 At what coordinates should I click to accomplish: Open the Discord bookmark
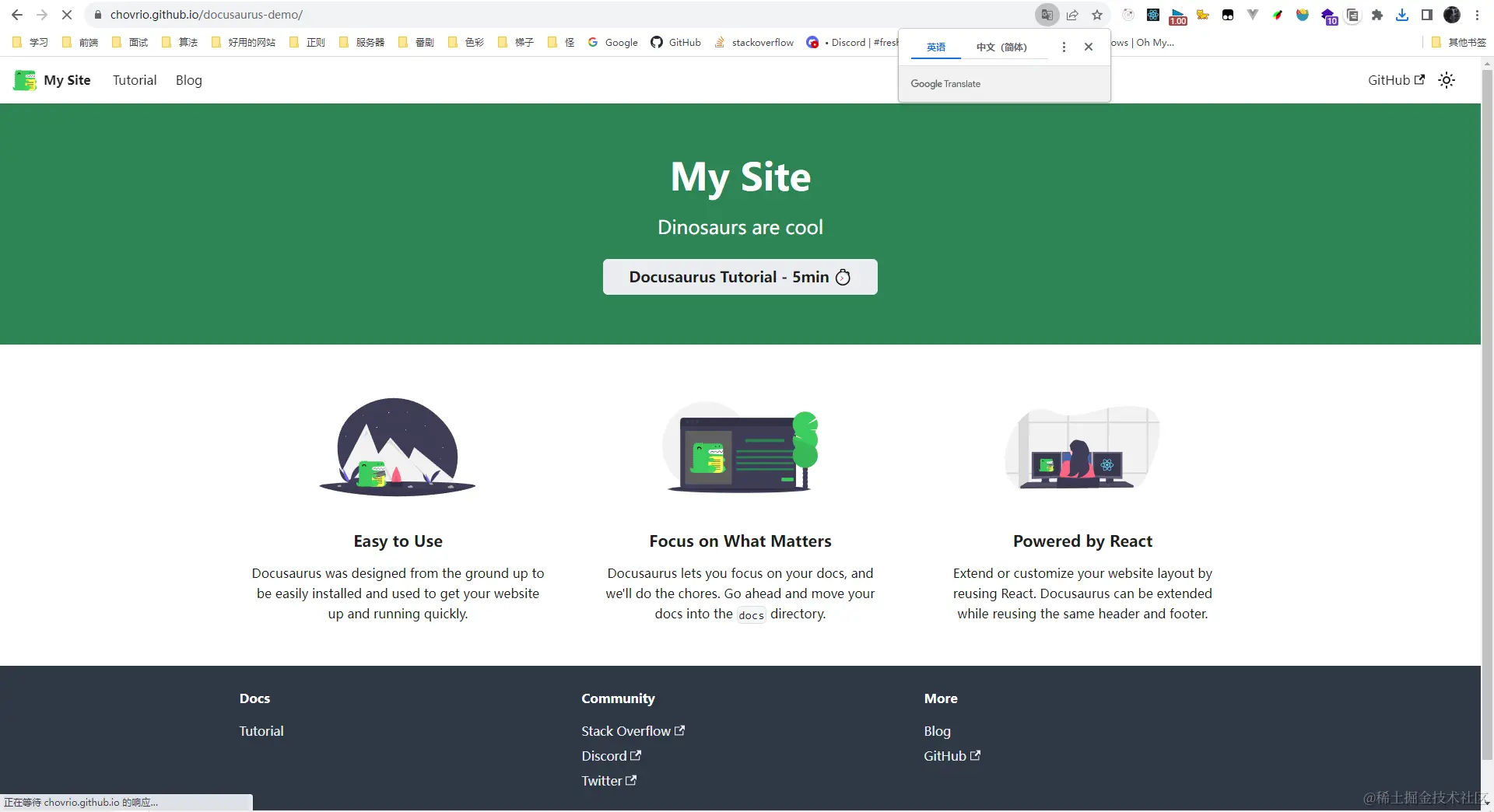(852, 42)
